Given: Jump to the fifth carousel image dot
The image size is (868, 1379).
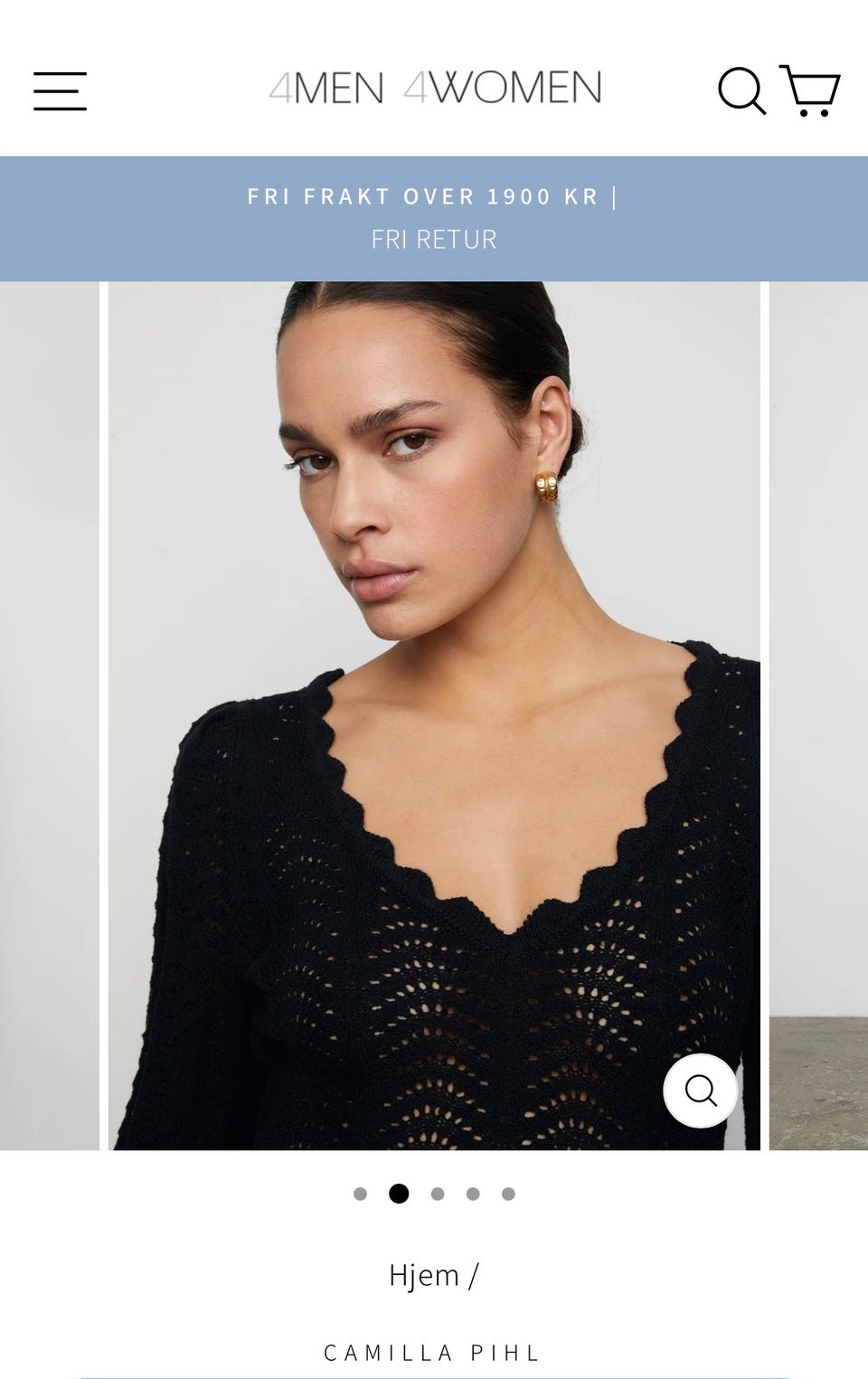Looking at the screenshot, I should (x=508, y=1194).
